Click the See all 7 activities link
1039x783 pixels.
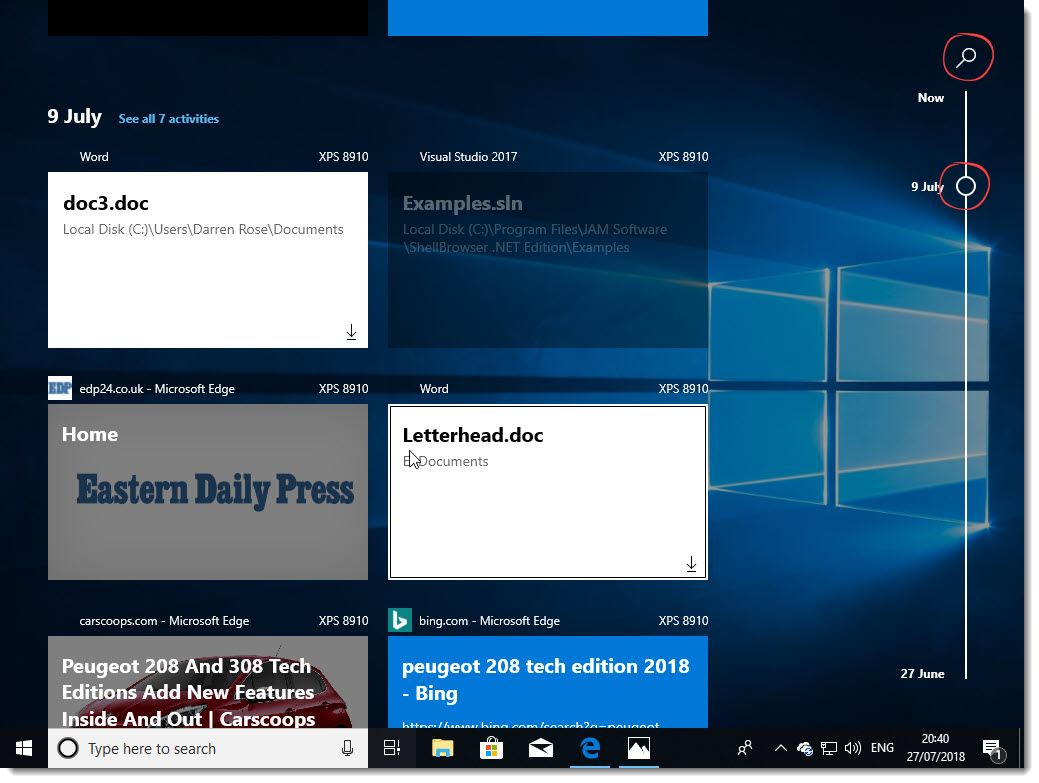[168, 118]
